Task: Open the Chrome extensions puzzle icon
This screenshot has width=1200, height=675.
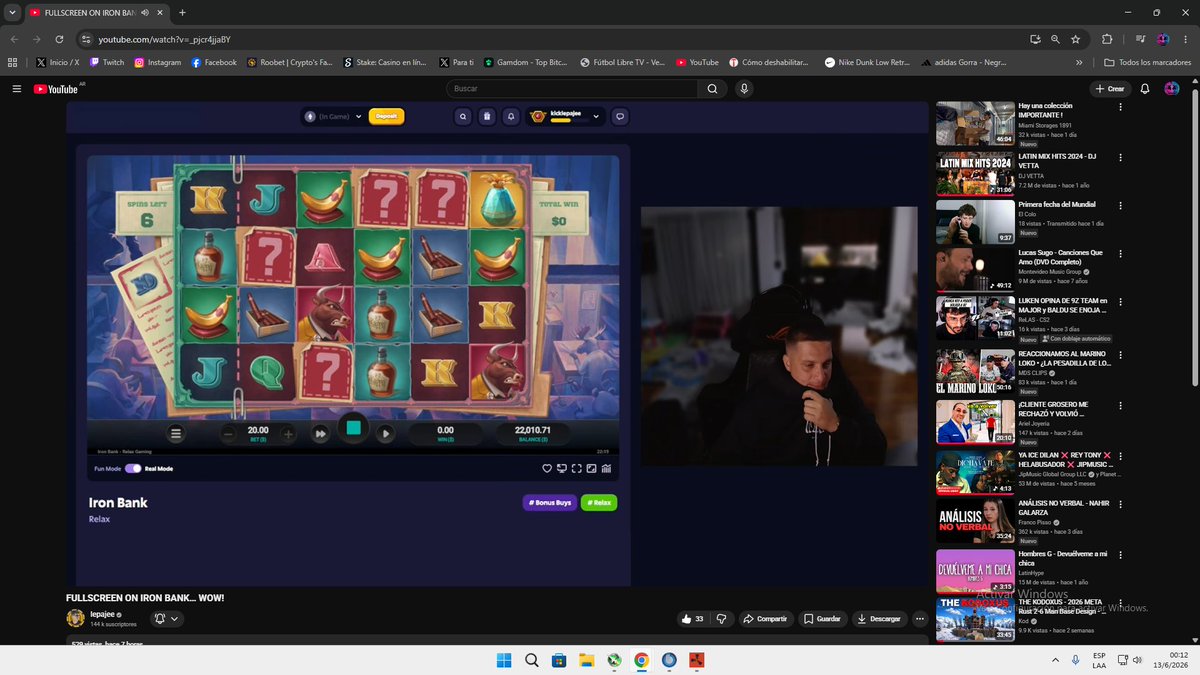Action: click(x=1107, y=39)
